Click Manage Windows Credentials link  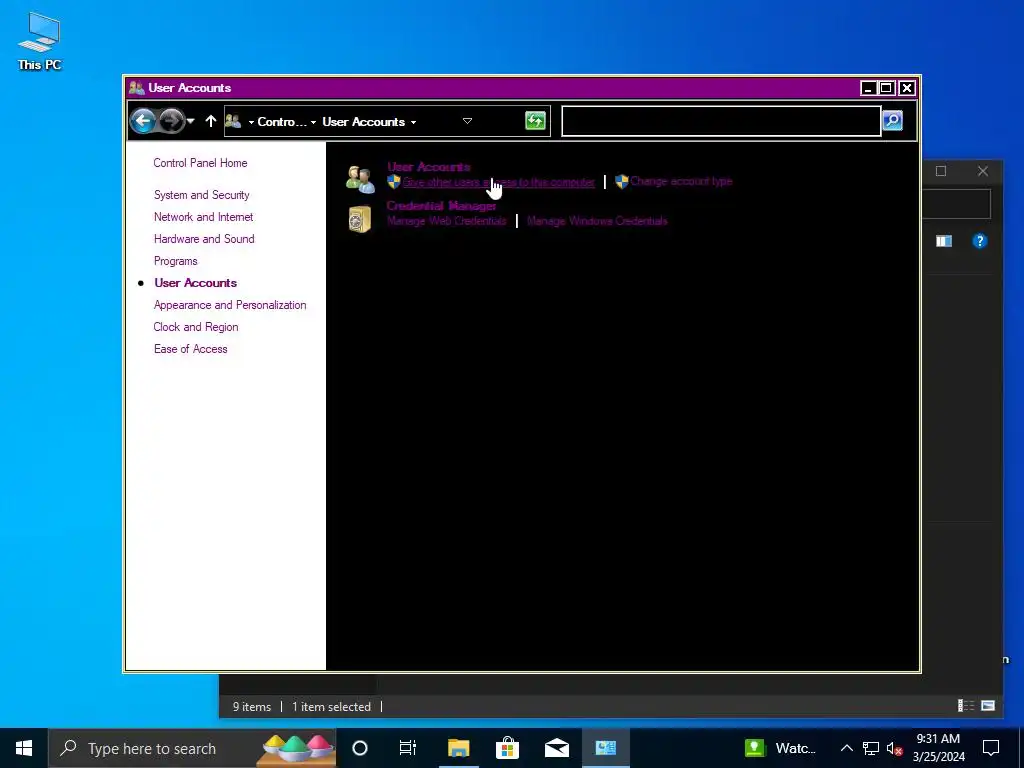point(598,221)
